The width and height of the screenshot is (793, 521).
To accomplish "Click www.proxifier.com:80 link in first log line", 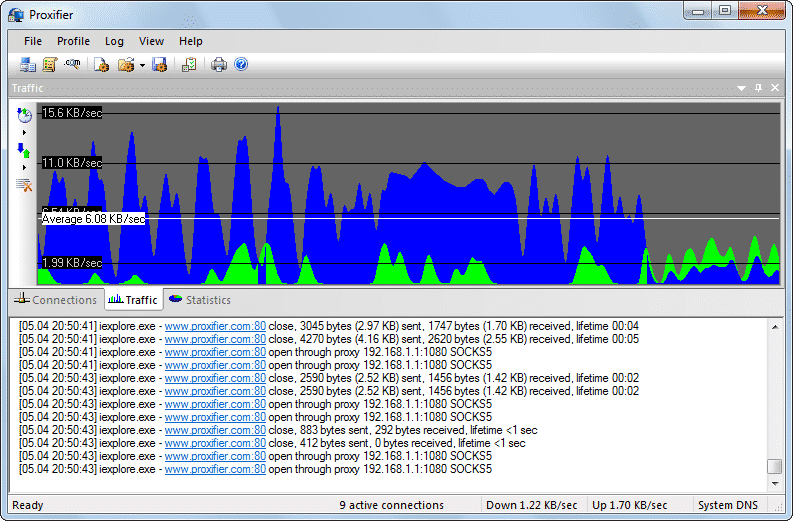I will pos(215,326).
